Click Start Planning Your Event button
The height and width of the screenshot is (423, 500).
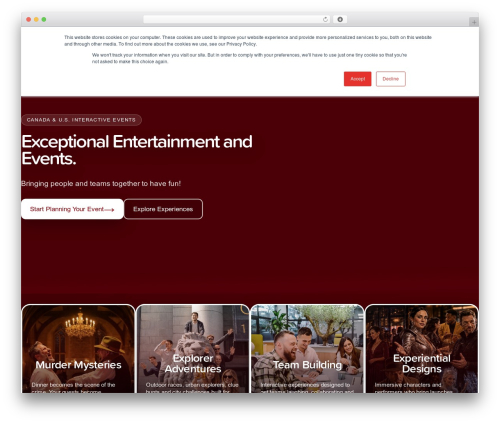[72, 209]
